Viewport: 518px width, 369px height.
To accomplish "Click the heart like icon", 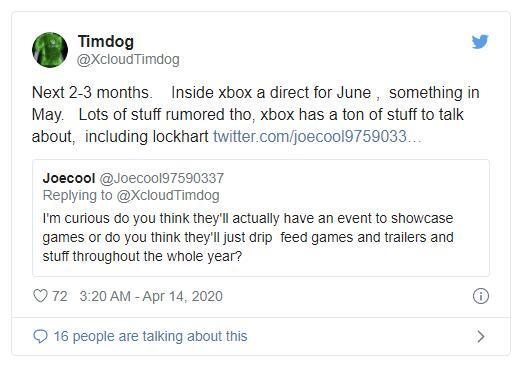I will pos(40,296).
